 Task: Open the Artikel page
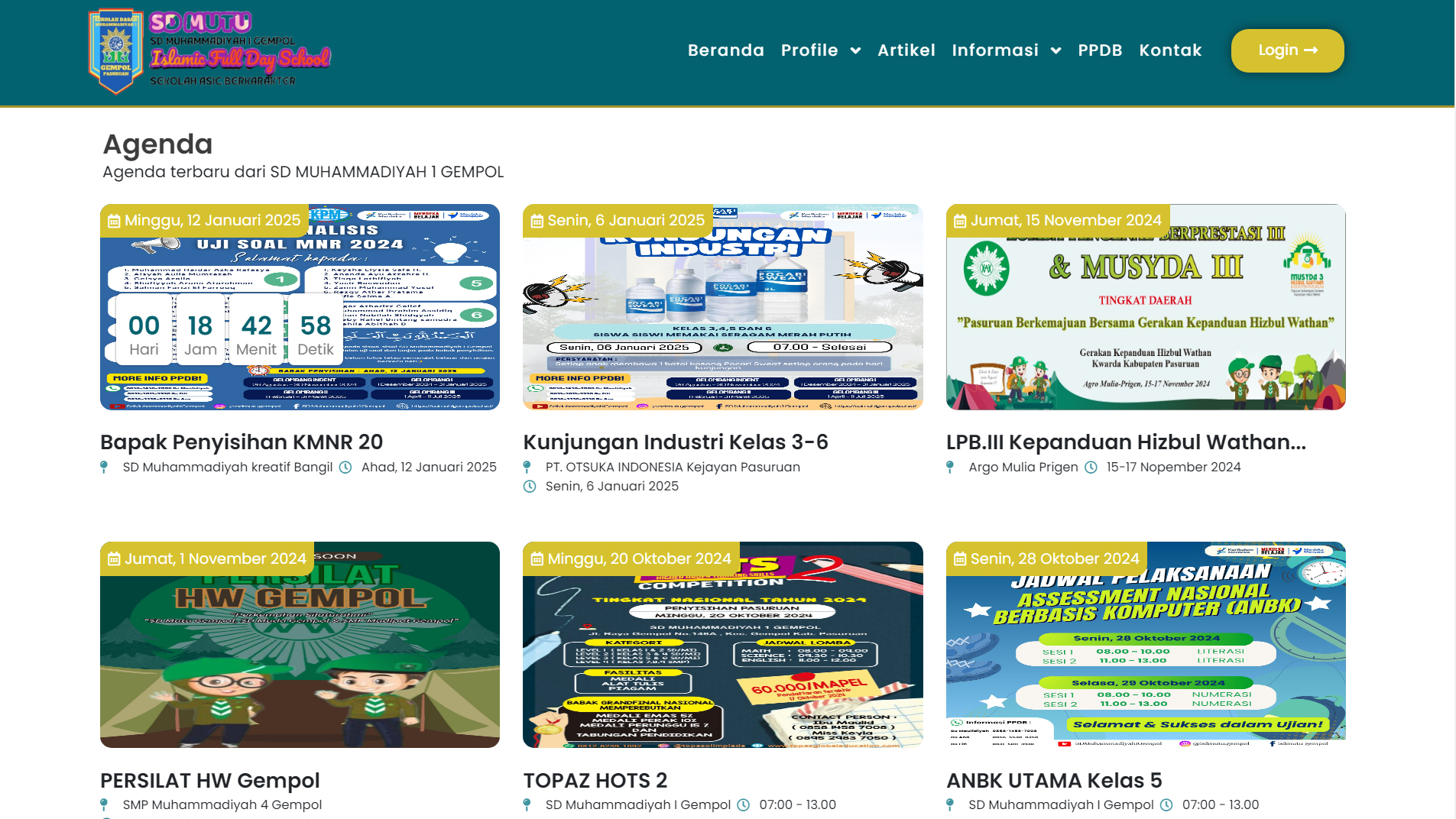906,50
